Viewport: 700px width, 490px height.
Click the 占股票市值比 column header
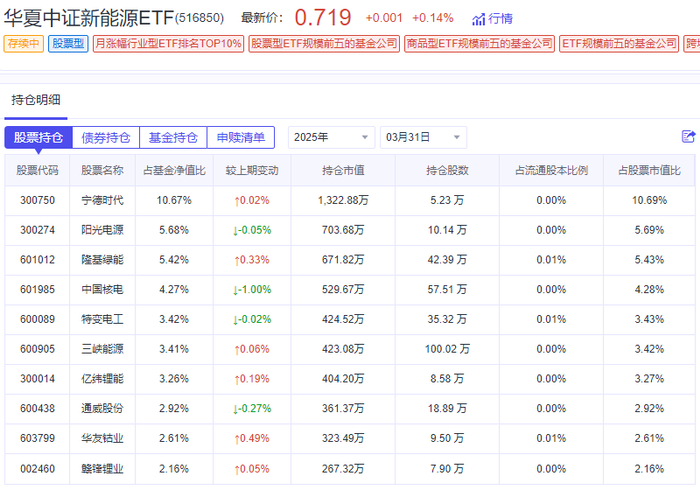click(x=650, y=170)
